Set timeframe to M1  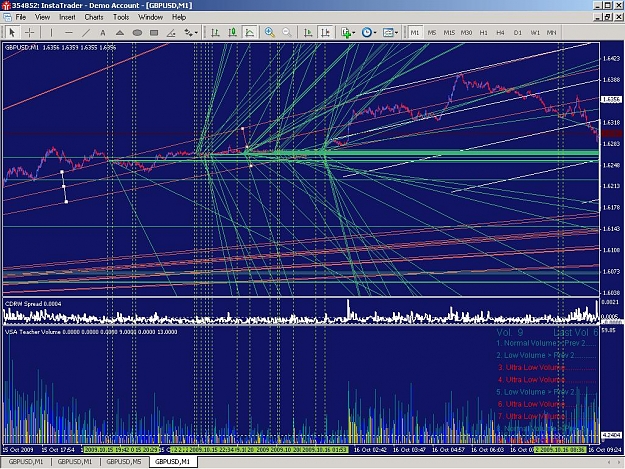coord(415,33)
